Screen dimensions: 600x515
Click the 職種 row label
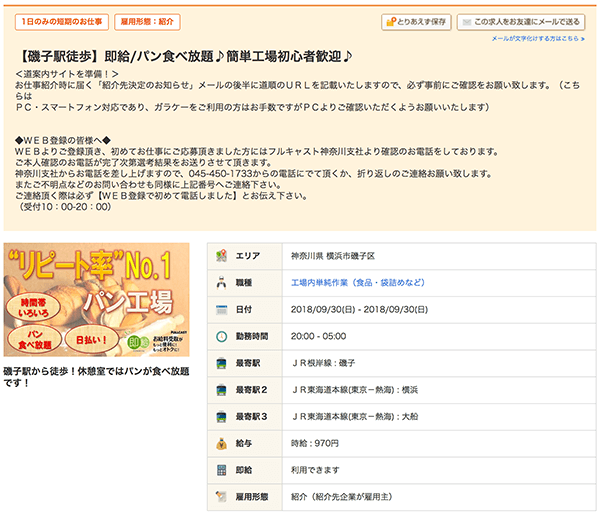[244, 283]
